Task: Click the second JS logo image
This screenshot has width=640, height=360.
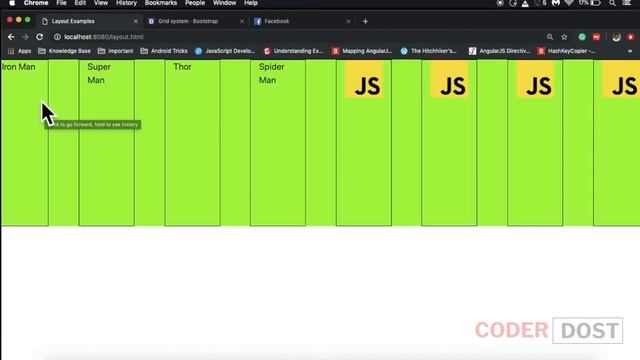Action: pyautogui.click(x=449, y=79)
